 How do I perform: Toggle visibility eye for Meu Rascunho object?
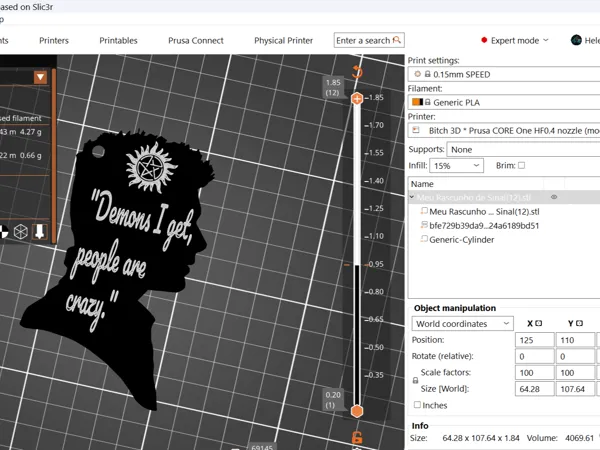click(x=554, y=197)
